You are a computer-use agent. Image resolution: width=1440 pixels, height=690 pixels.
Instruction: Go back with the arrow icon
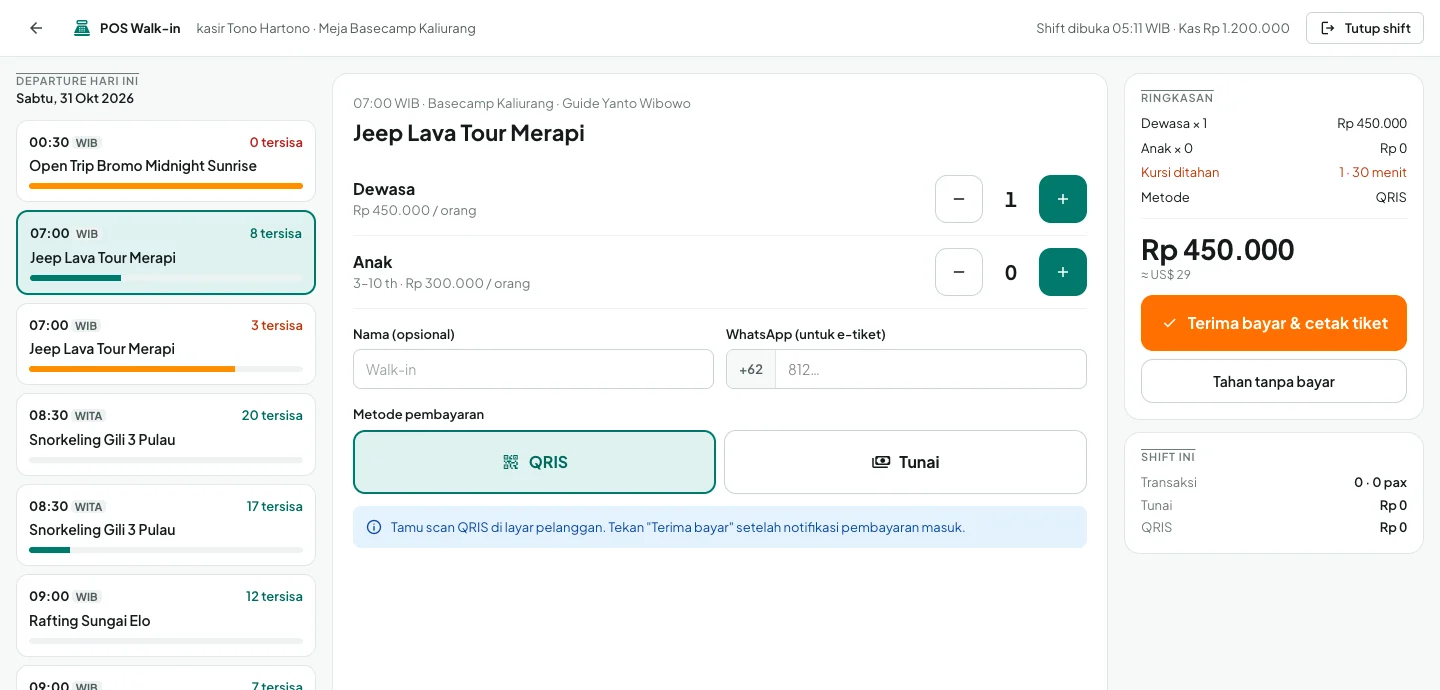tap(36, 28)
